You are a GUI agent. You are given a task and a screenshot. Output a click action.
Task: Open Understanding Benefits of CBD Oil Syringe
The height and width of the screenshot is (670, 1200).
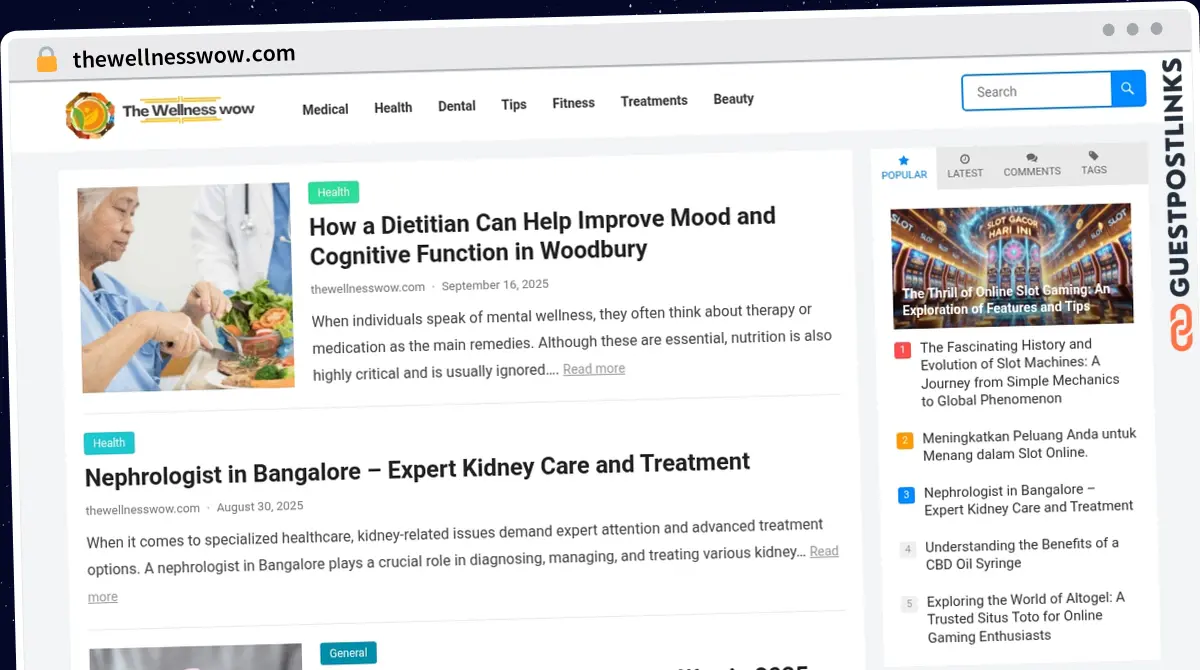pyautogui.click(x=1022, y=553)
